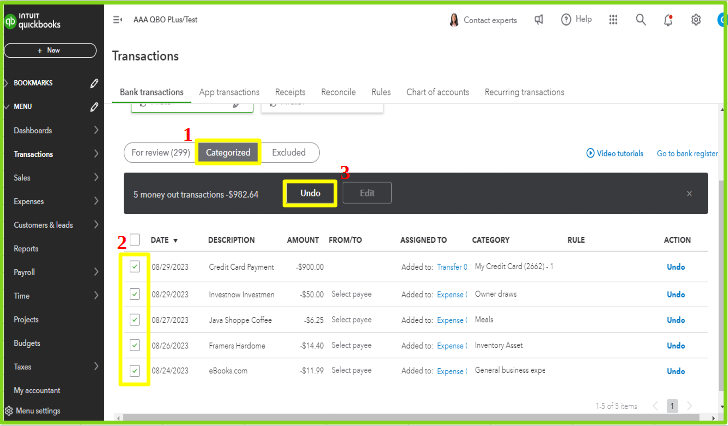Click the Menu settings gear icon
The width and height of the screenshot is (728, 426).
pyautogui.click(x=9, y=411)
